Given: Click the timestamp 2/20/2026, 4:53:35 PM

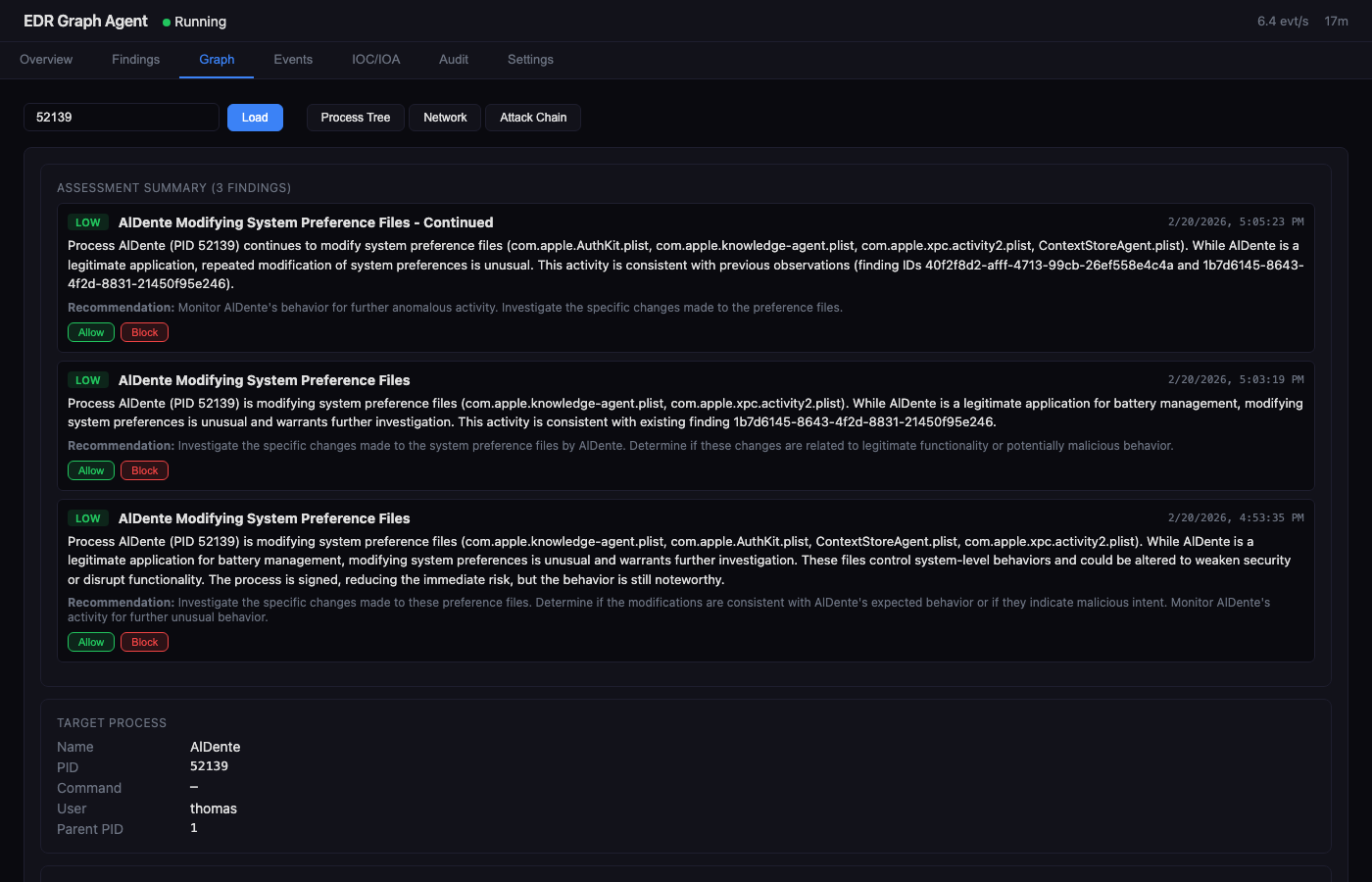Looking at the screenshot, I should point(1236,518).
